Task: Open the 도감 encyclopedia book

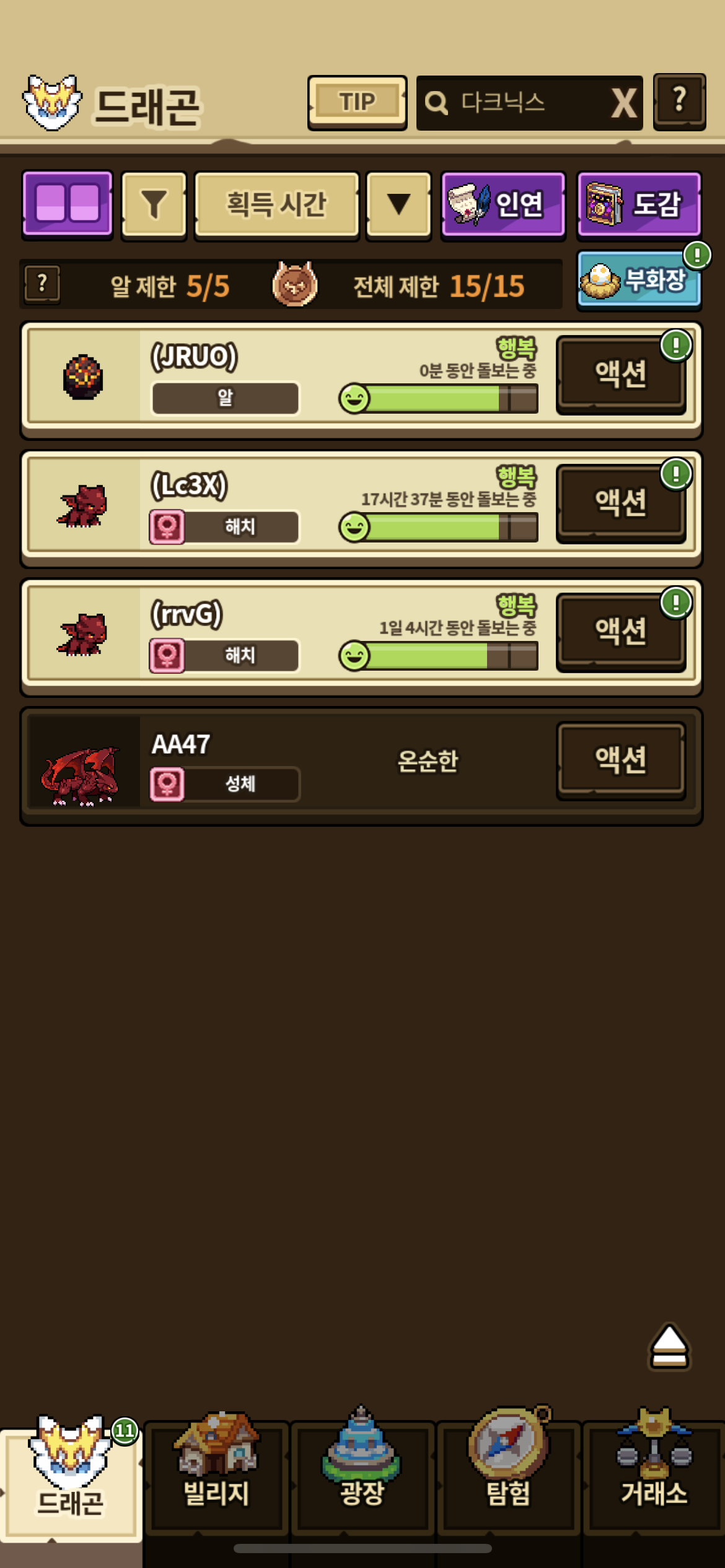Action: pos(639,205)
